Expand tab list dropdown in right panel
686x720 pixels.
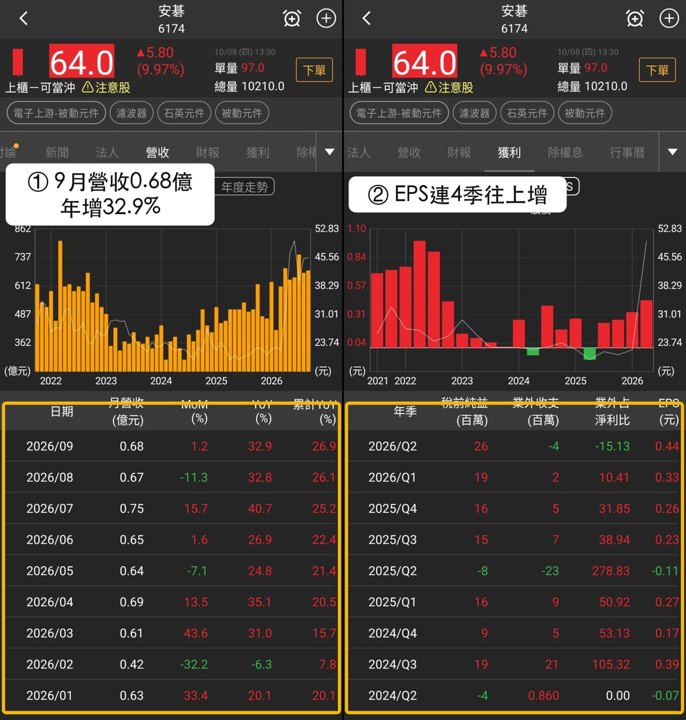coord(673,152)
